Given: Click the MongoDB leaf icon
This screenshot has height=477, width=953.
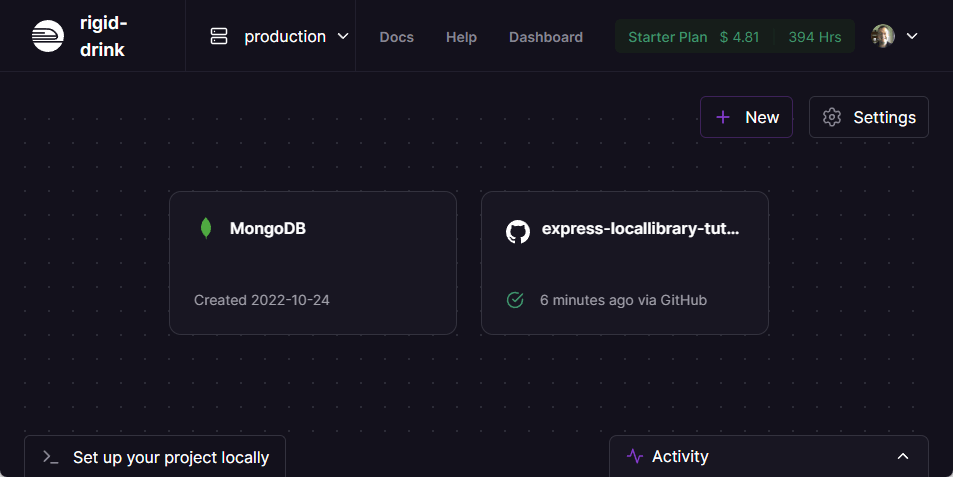Looking at the screenshot, I should [206, 228].
